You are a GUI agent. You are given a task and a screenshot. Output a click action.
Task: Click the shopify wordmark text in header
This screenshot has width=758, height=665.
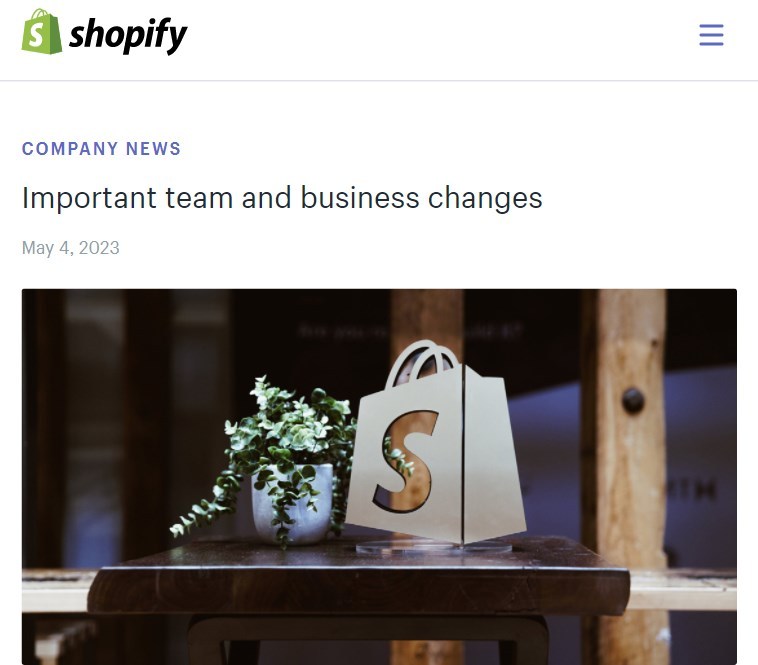pyautogui.click(x=128, y=35)
